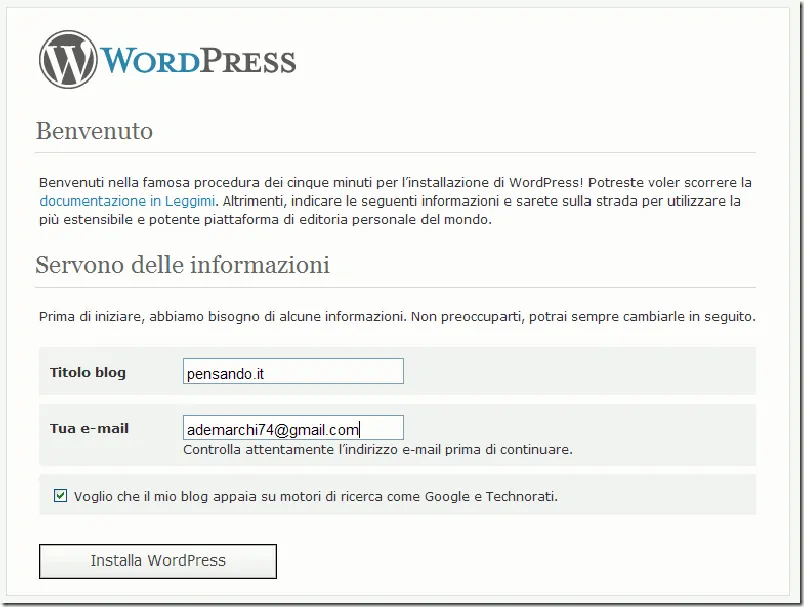Viewport: 804px width, 607px height.
Task: Click the Prima di iniziare paragraph text
Action: (x=397, y=316)
